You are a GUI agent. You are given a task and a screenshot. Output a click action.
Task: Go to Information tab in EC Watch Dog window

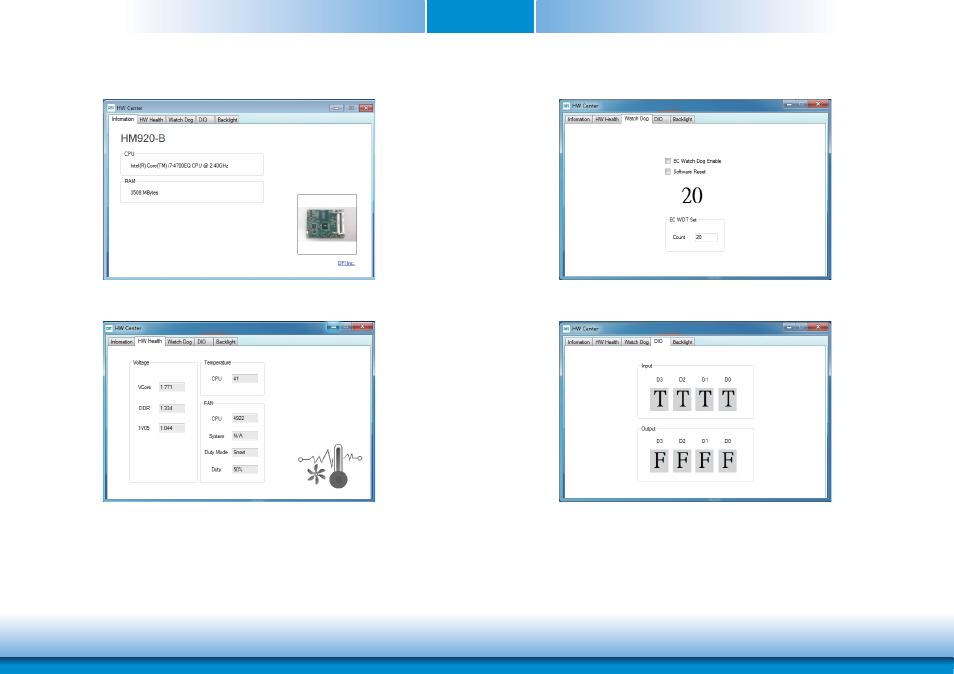coord(579,119)
